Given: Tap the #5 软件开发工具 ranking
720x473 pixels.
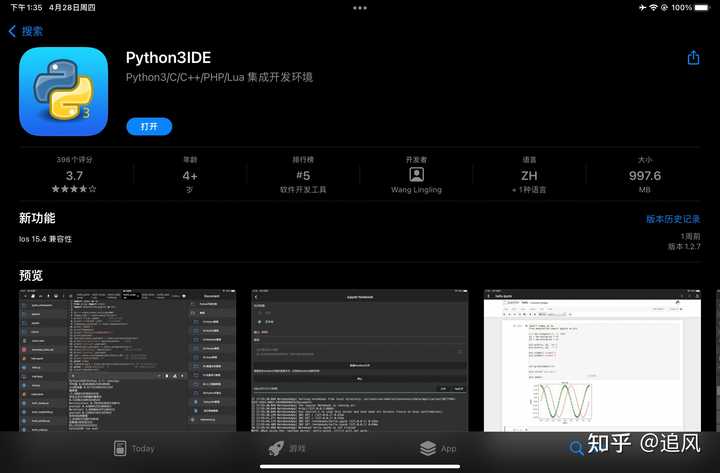Looking at the screenshot, I should (x=303, y=175).
